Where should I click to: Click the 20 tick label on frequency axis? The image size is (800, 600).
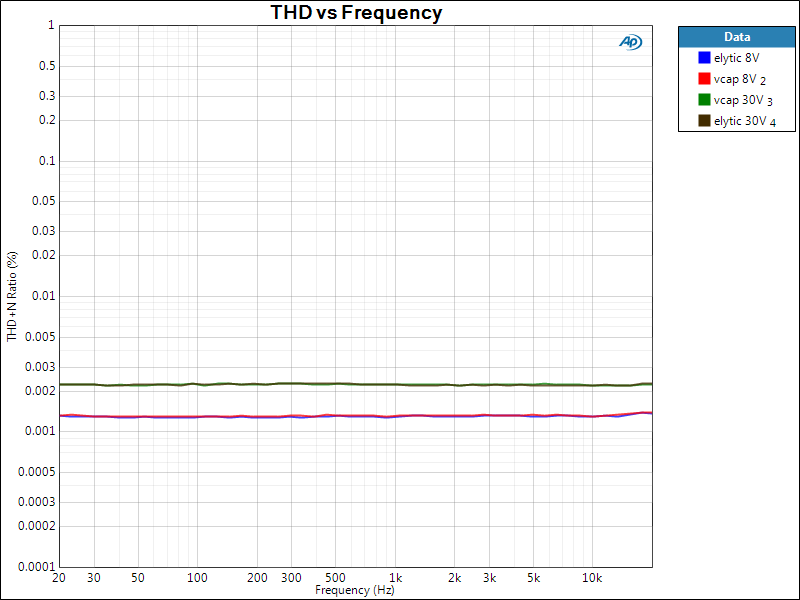pos(59,578)
